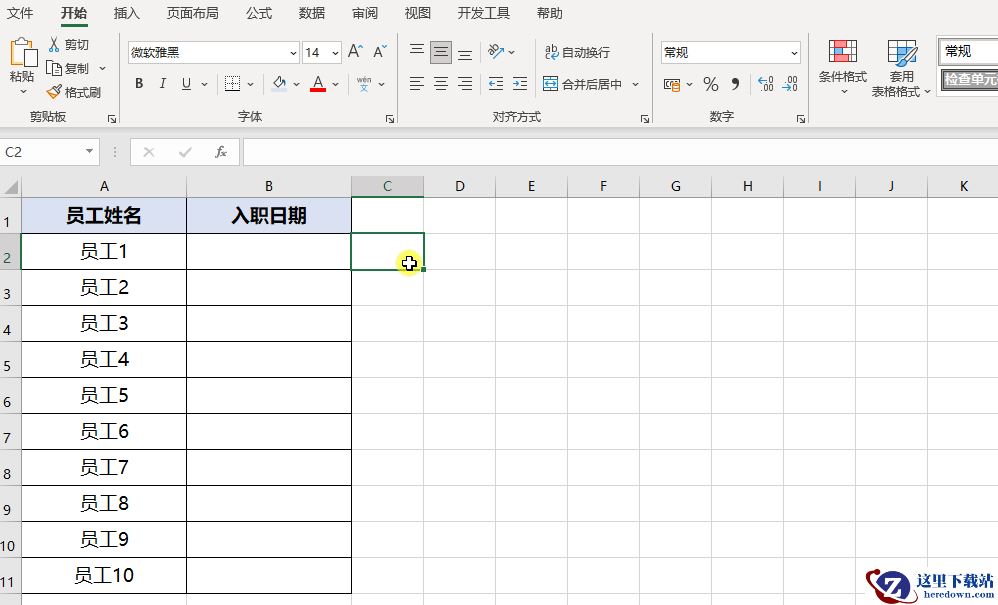Apply the fill color bucket
The height and width of the screenshot is (605, 998).
coord(279,84)
